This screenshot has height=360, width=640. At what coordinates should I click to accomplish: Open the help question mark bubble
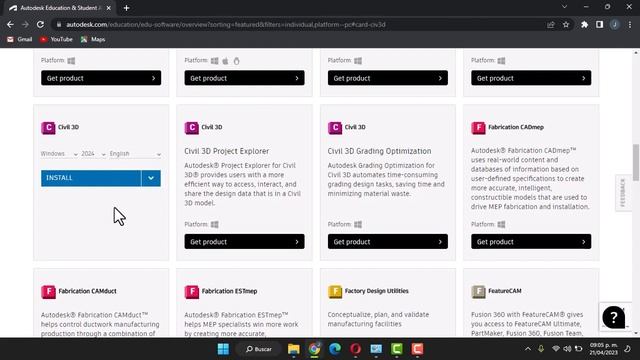(613, 317)
